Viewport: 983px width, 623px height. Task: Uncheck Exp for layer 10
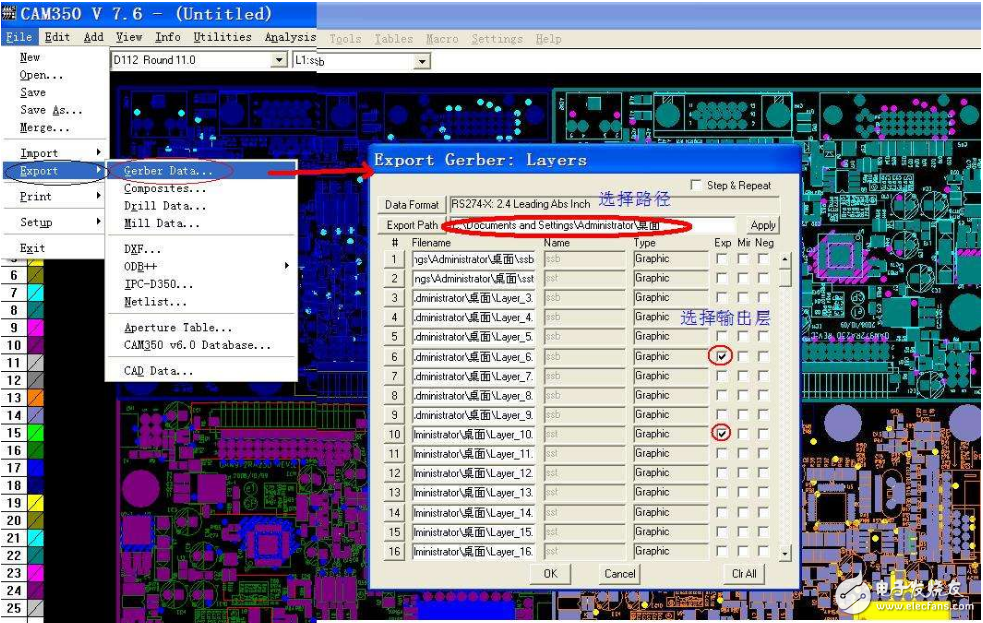point(721,434)
